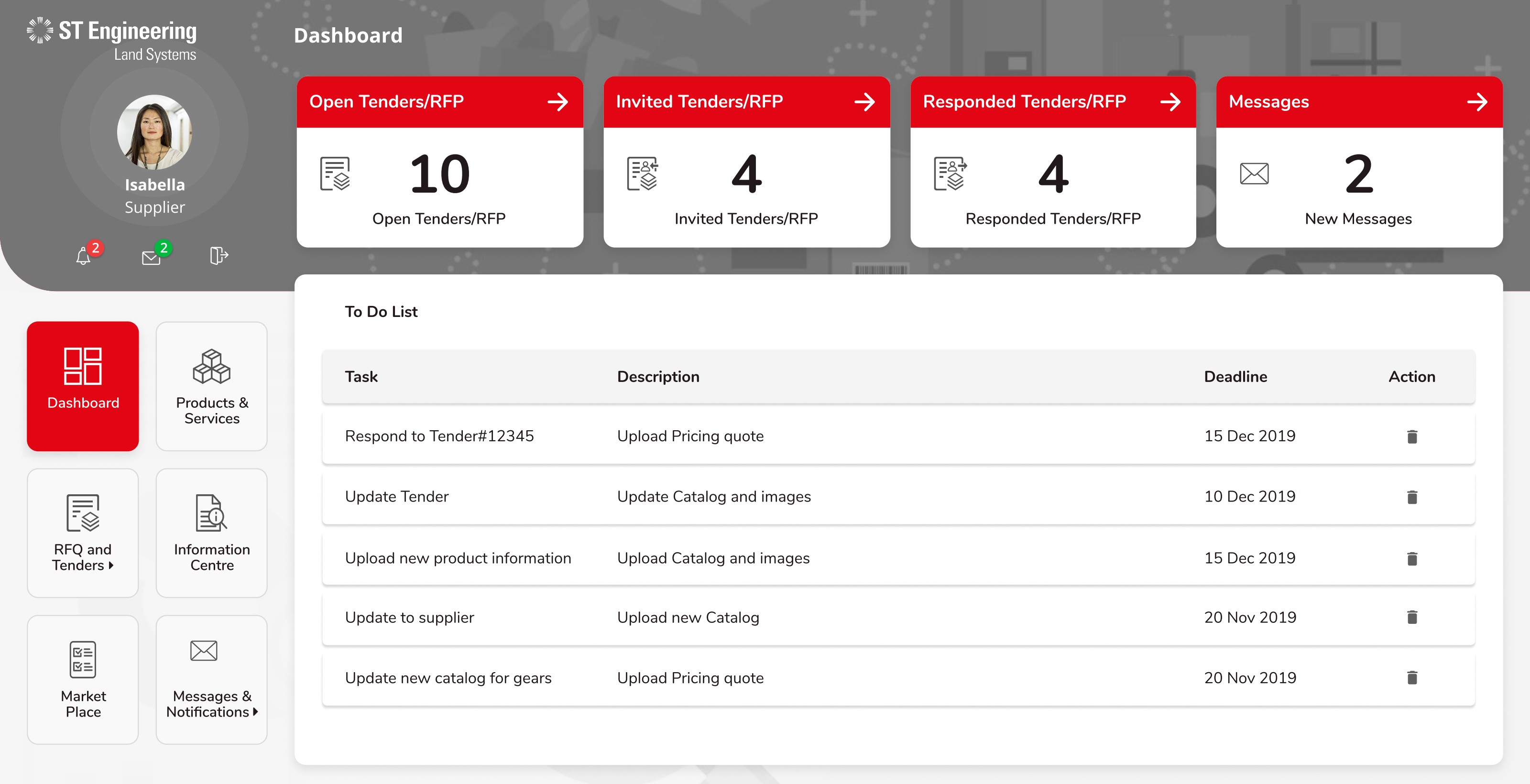
Task: Click the Description column header
Action: [658, 377]
